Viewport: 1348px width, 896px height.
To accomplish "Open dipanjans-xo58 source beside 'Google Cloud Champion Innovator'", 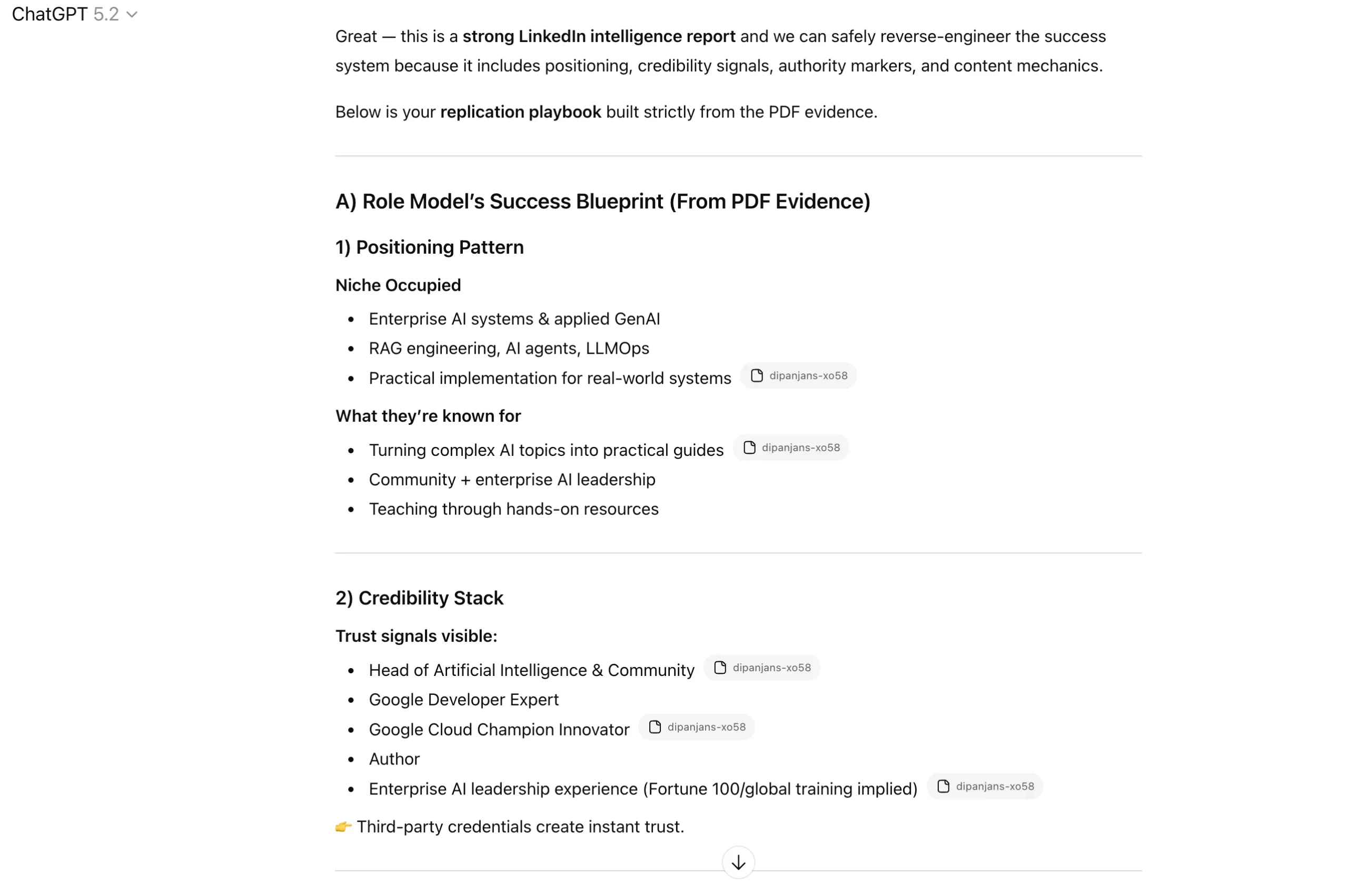I will click(706, 727).
